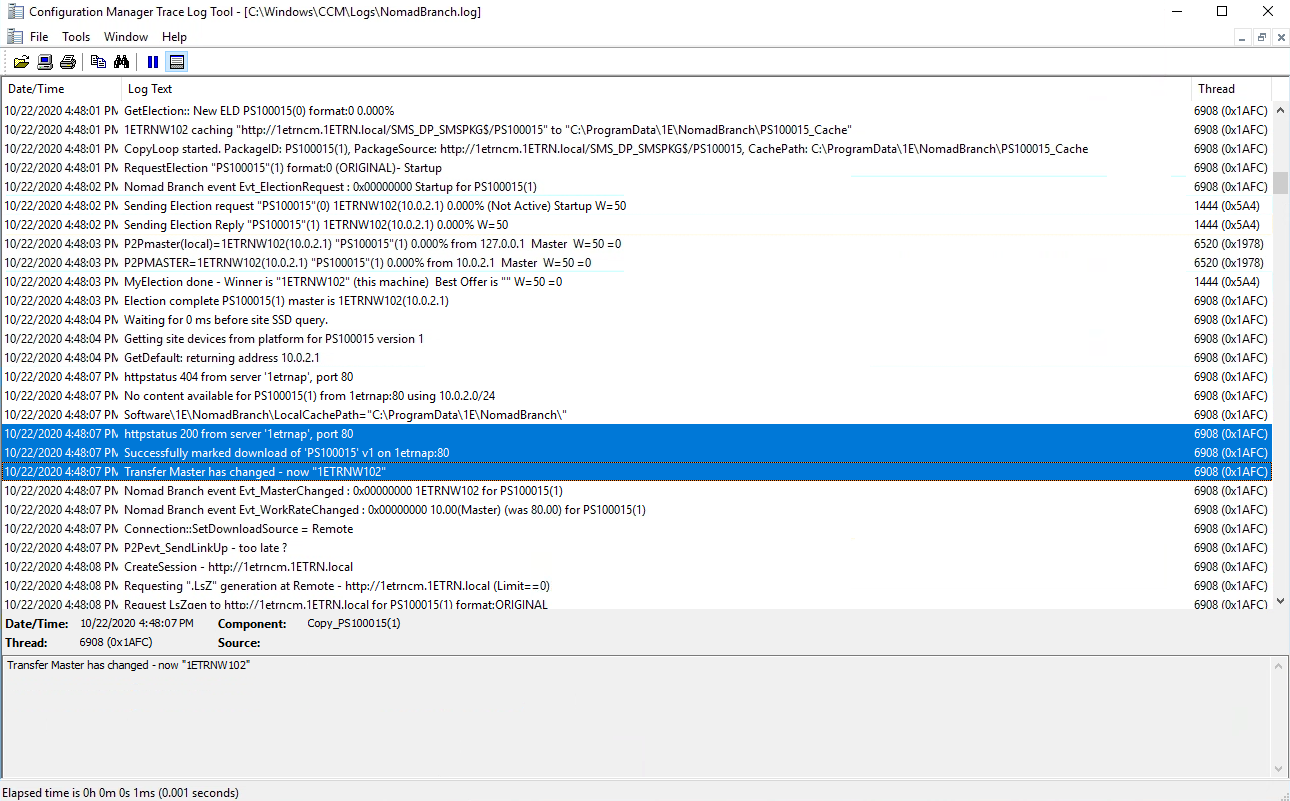Sort by the Date/Time column header
Image resolution: width=1290 pixels, height=801 pixels.
[60, 89]
